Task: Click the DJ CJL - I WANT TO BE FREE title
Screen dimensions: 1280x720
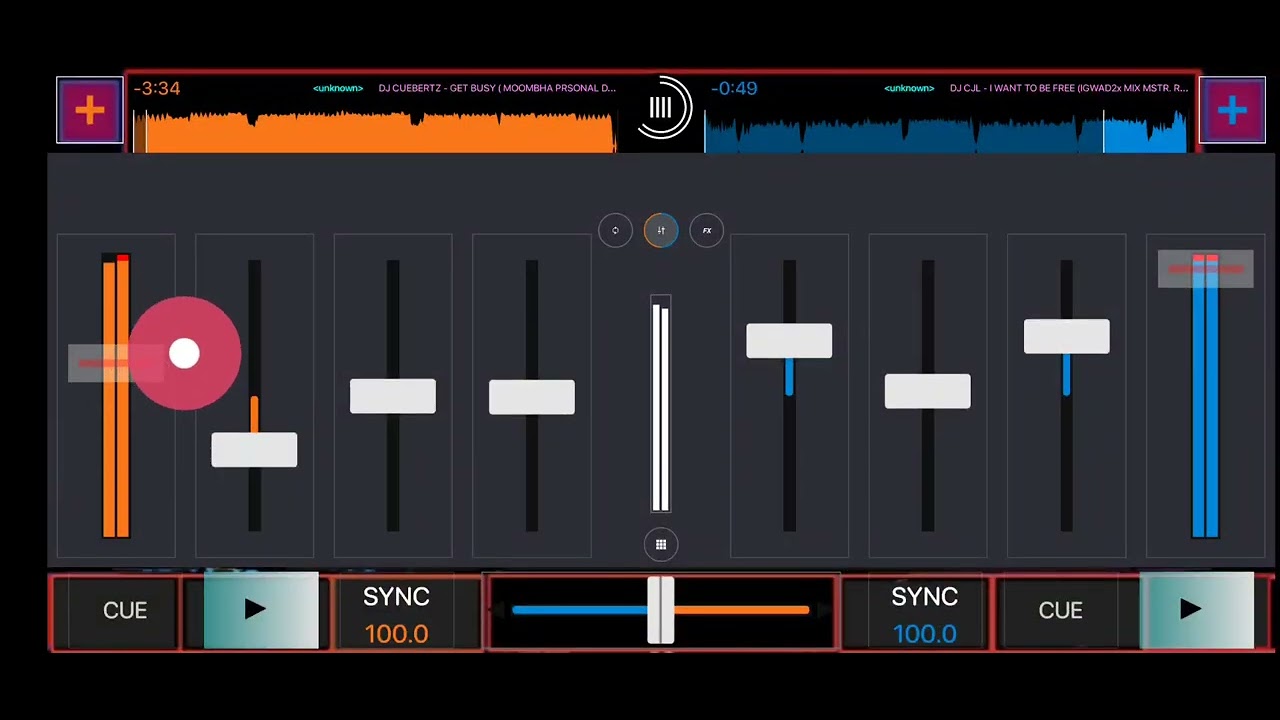Action: pyautogui.click(x=1069, y=88)
